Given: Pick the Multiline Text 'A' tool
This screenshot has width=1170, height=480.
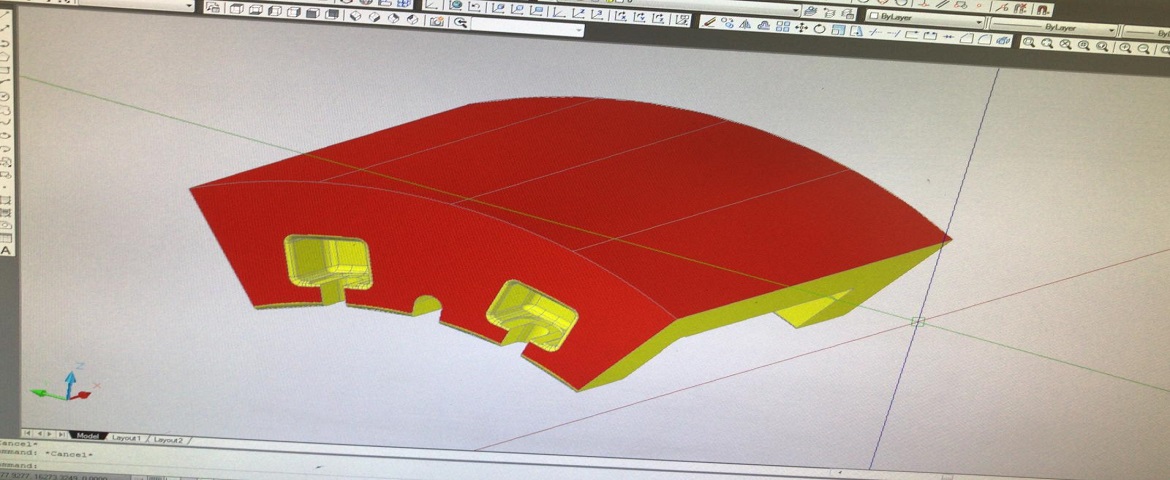Looking at the screenshot, I should pos(5,249).
